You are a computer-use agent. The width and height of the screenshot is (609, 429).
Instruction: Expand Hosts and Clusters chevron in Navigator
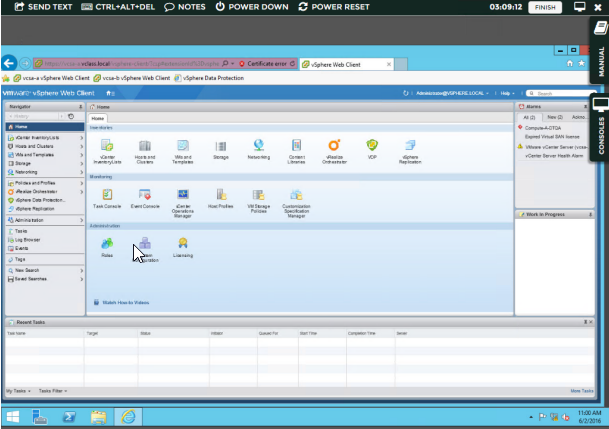pyautogui.click(x=82, y=146)
